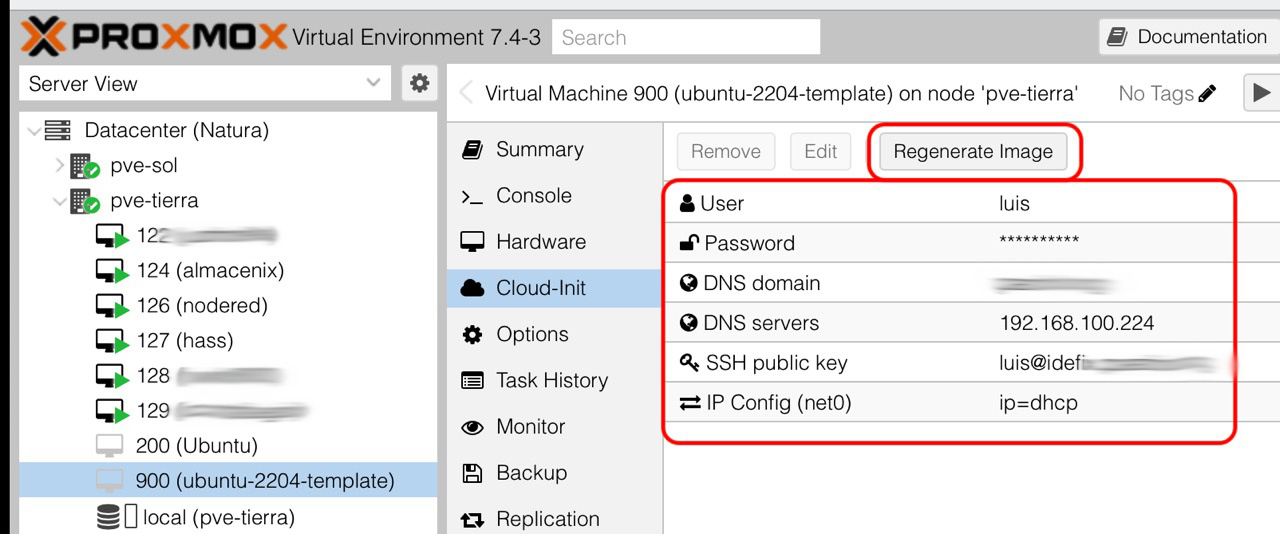1280x534 pixels.
Task: Open the Task History tab
Action: click(x=552, y=380)
